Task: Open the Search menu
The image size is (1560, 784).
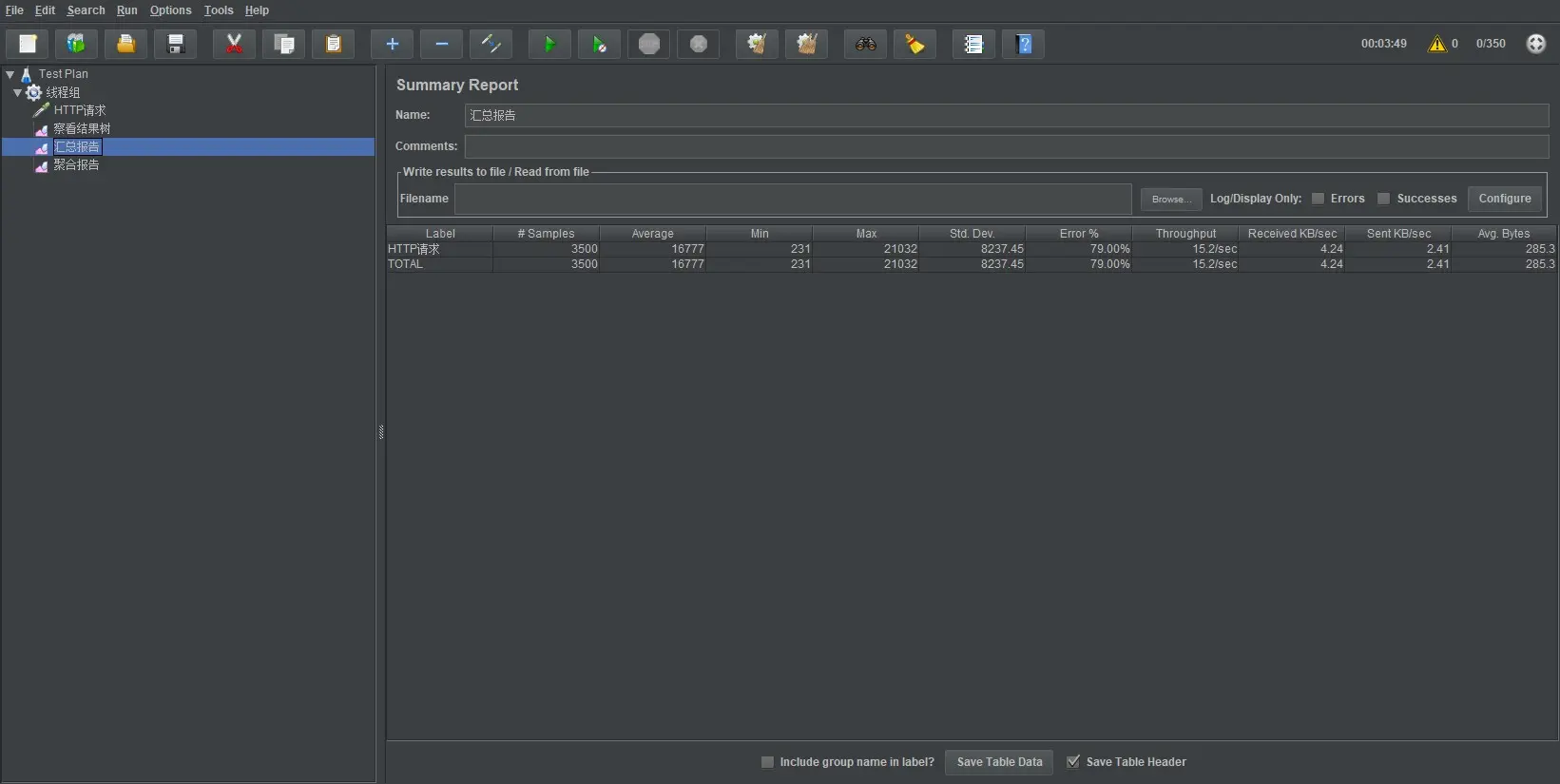Action: pyautogui.click(x=86, y=10)
